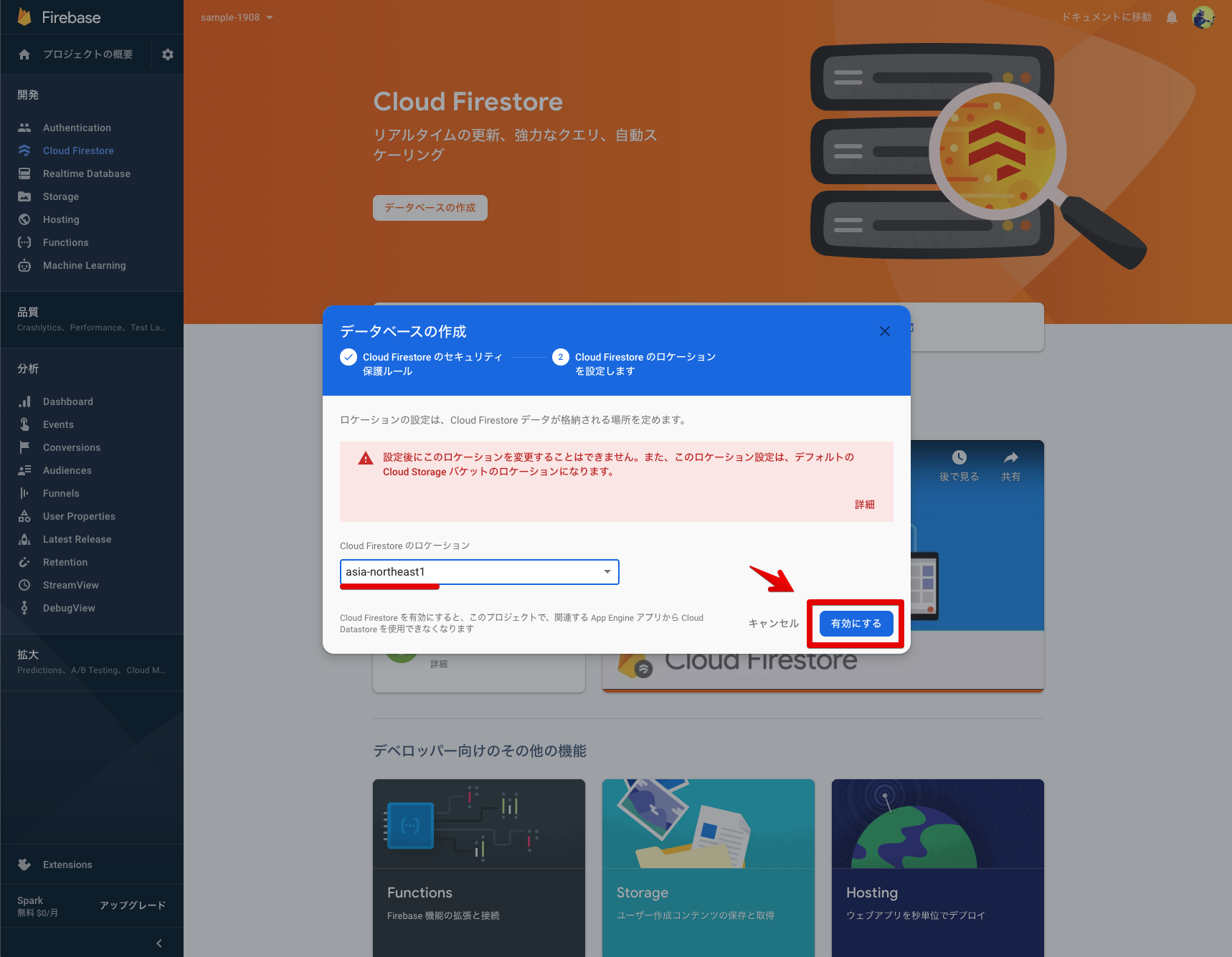Screen dimensions: 1232x957
Task: Click the Conversions flag icon
Action: tap(24, 447)
